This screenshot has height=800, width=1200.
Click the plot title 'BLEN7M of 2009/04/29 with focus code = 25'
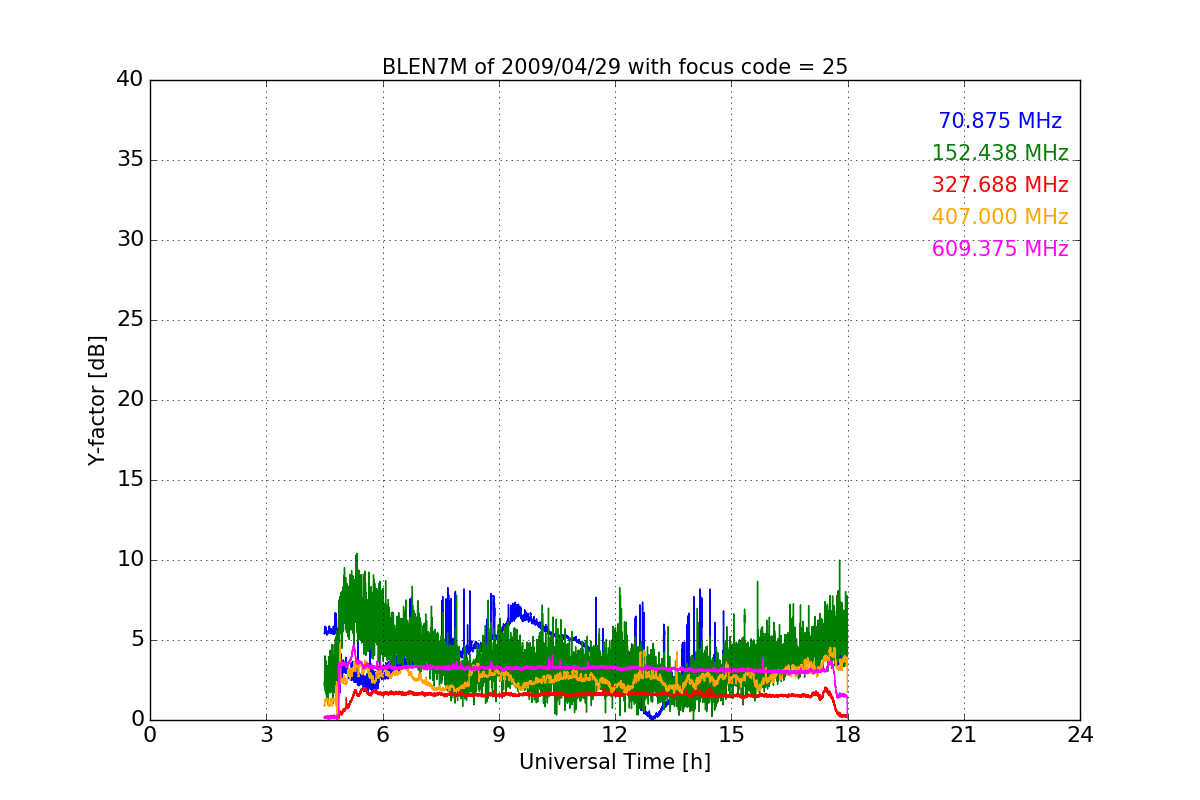click(615, 67)
